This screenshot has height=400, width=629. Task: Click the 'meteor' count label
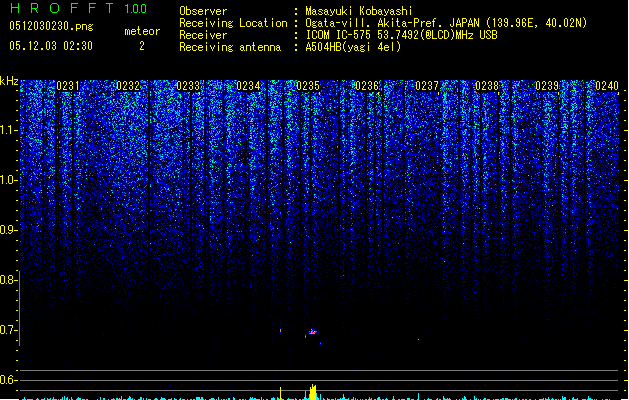(142, 31)
